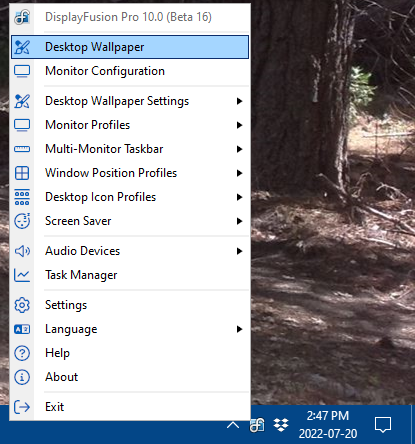Screen dimensions: 415x444
Task: Click the Dropbox tray icon
Action: [281, 425]
